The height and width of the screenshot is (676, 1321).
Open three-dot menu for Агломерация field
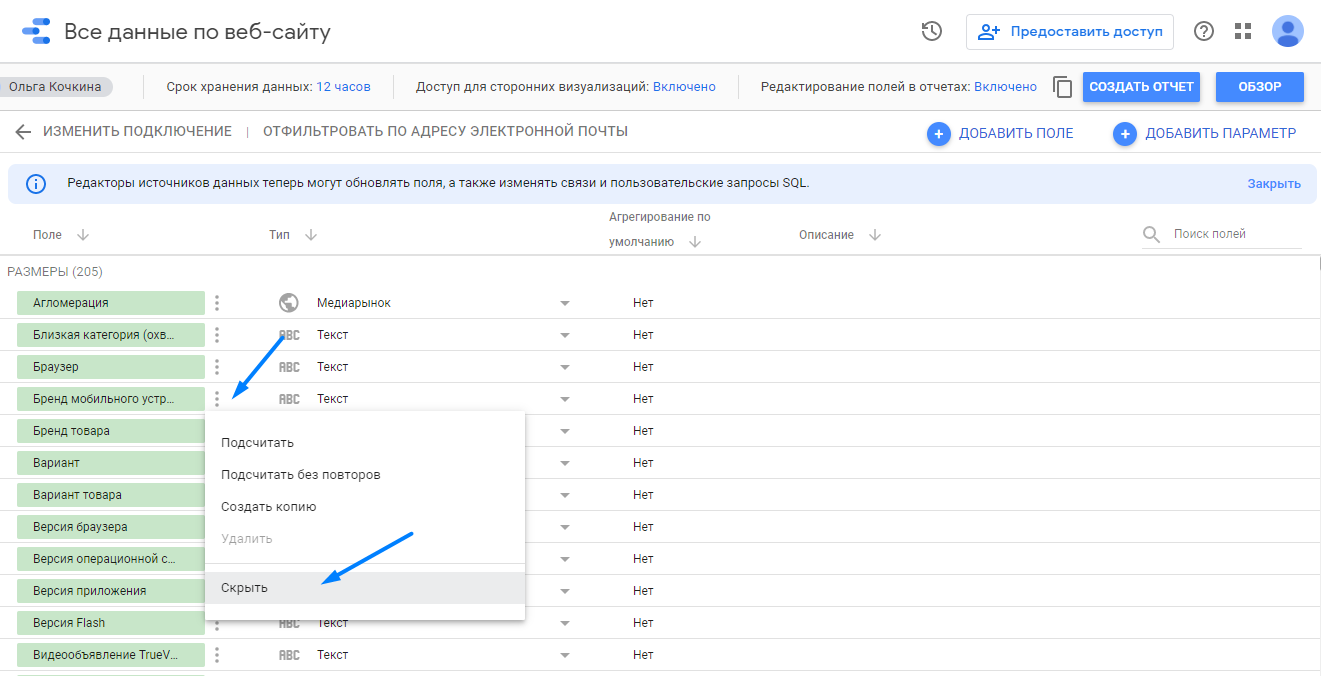(217, 303)
